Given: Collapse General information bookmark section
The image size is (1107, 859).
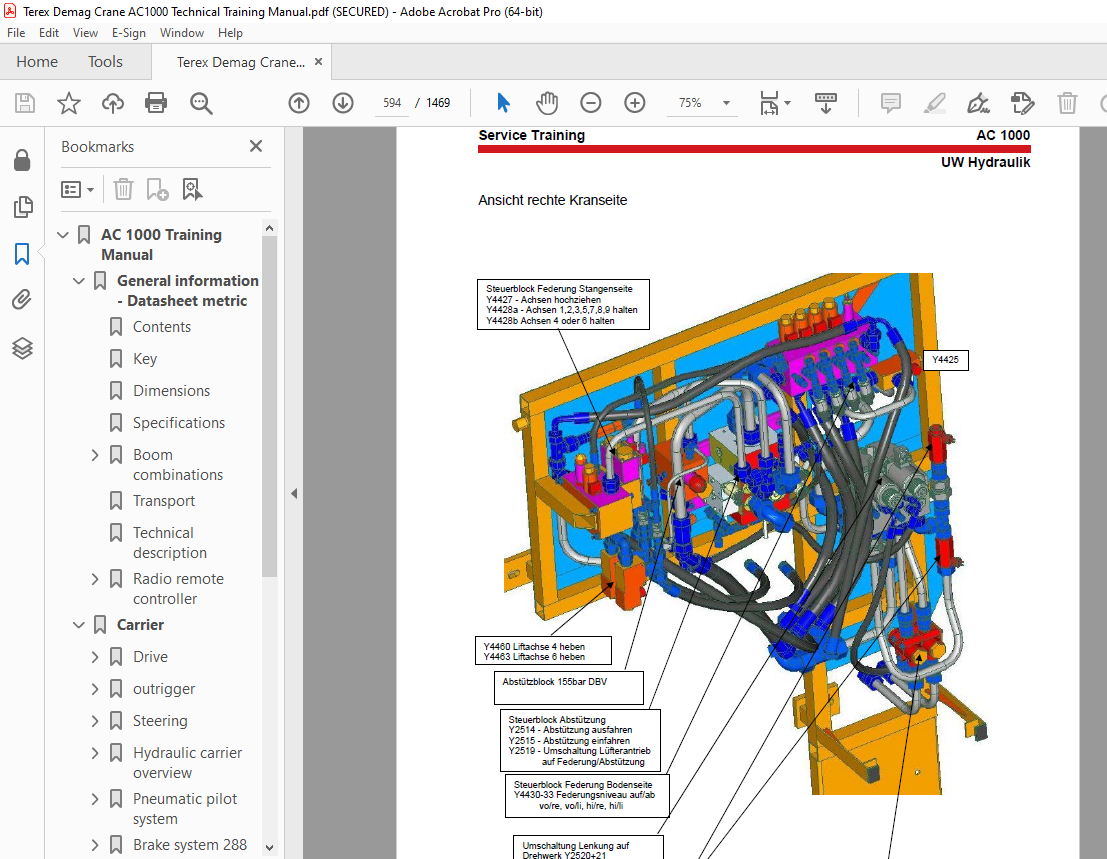Looking at the screenshot, I should pyautogui.click(x=78, y=281).
